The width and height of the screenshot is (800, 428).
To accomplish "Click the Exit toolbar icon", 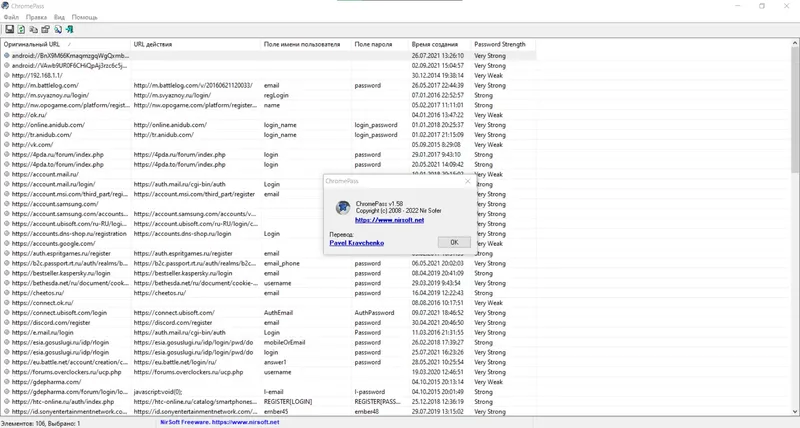I will pos(69,30).
